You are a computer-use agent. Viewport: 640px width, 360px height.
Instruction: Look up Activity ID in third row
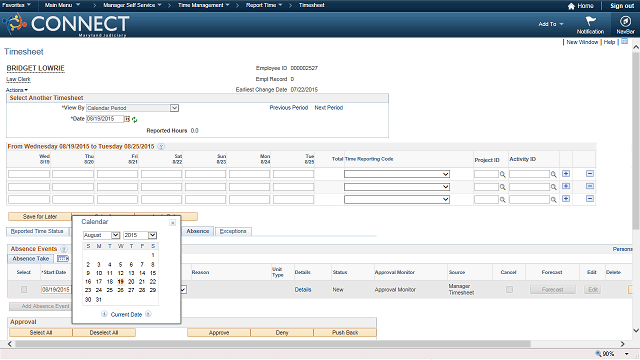[553, 200]
